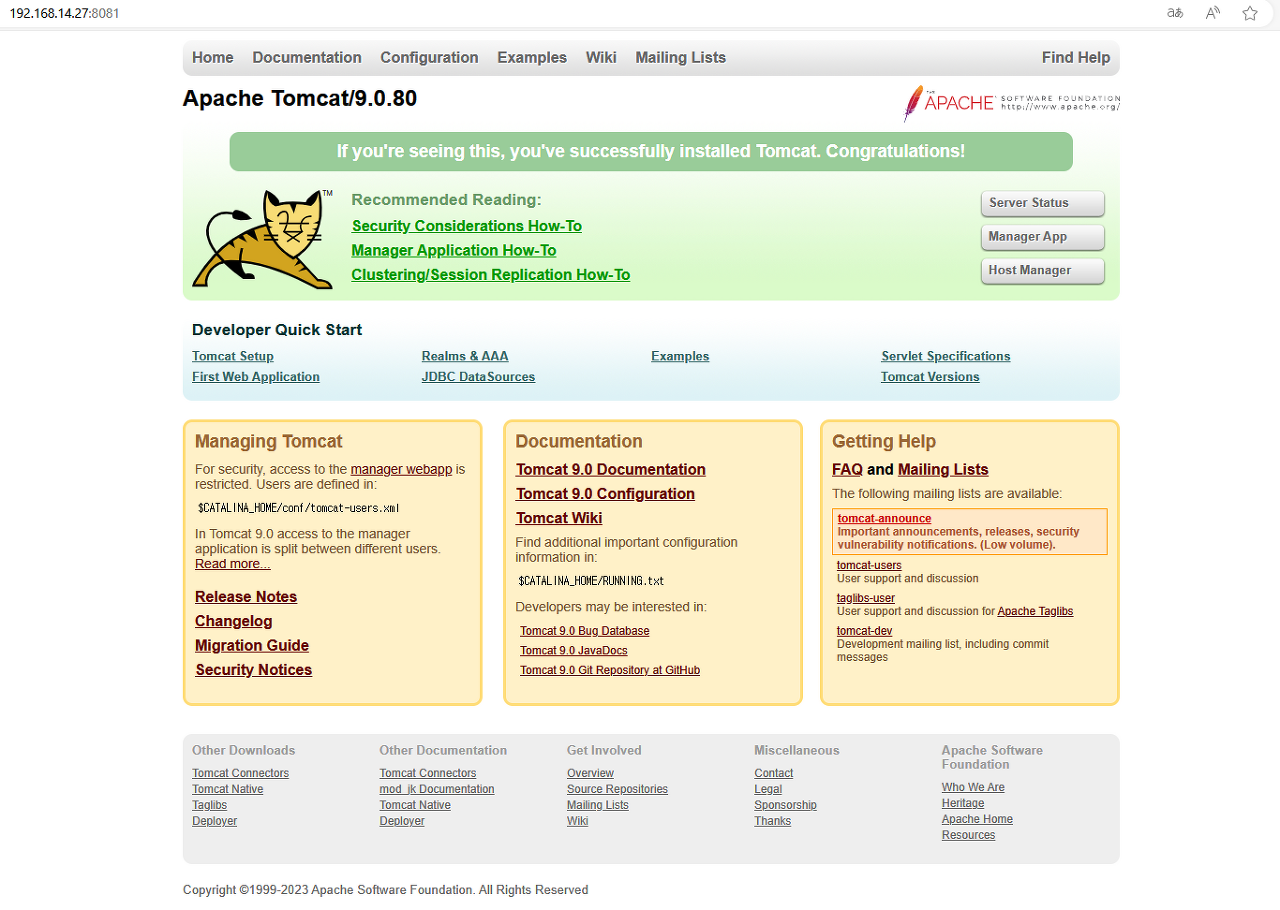Open Tomcat 9.0 Bug Database link

tap(585, 631)
